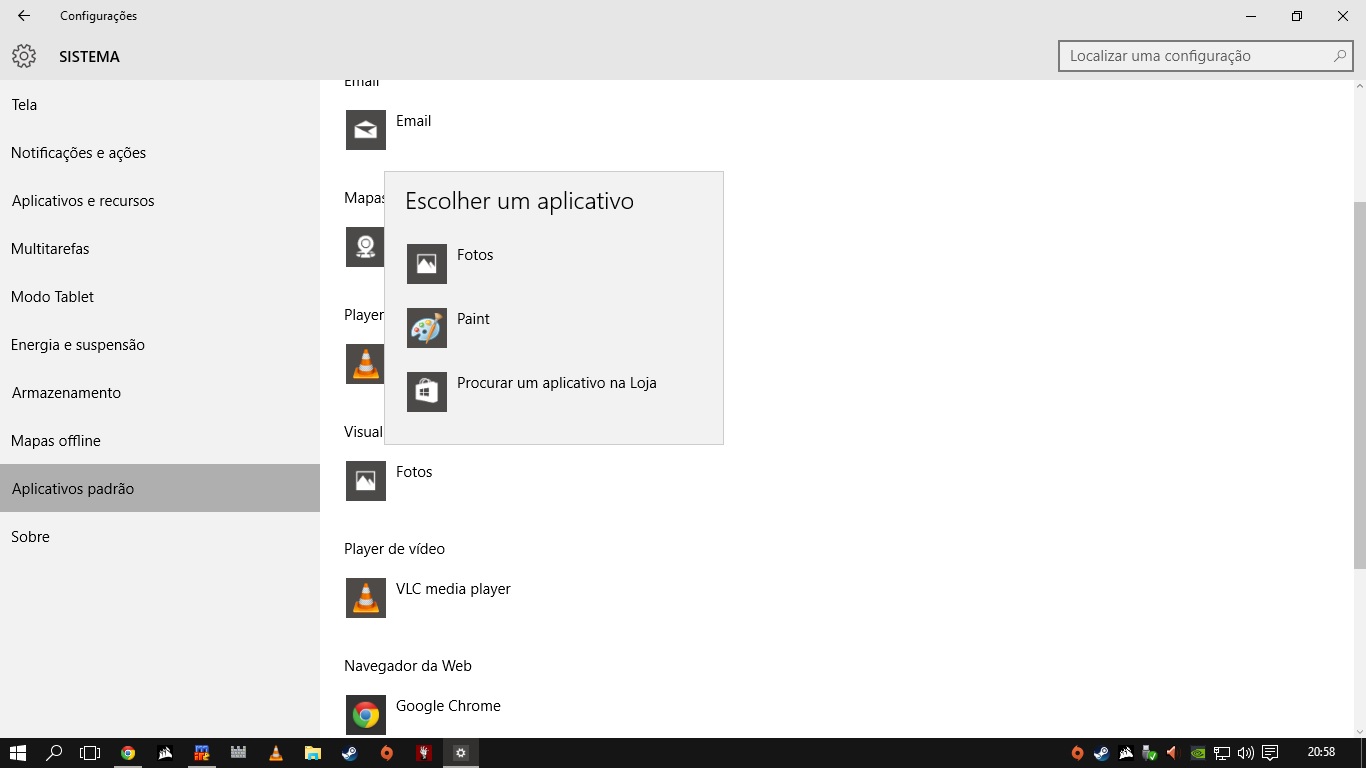Click the Email envelope icon
1366x768 pixels.
(x=366, y=130)
